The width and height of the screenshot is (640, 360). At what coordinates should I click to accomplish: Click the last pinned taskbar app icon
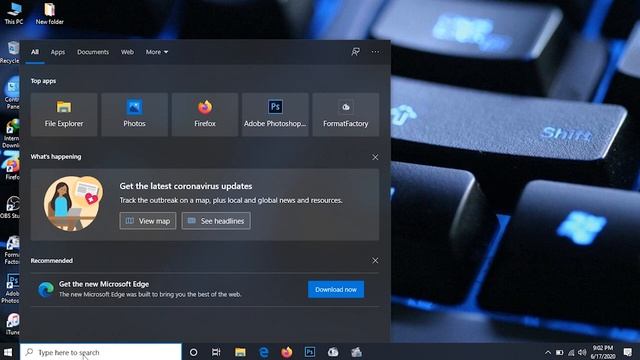[x=356, y=352]
